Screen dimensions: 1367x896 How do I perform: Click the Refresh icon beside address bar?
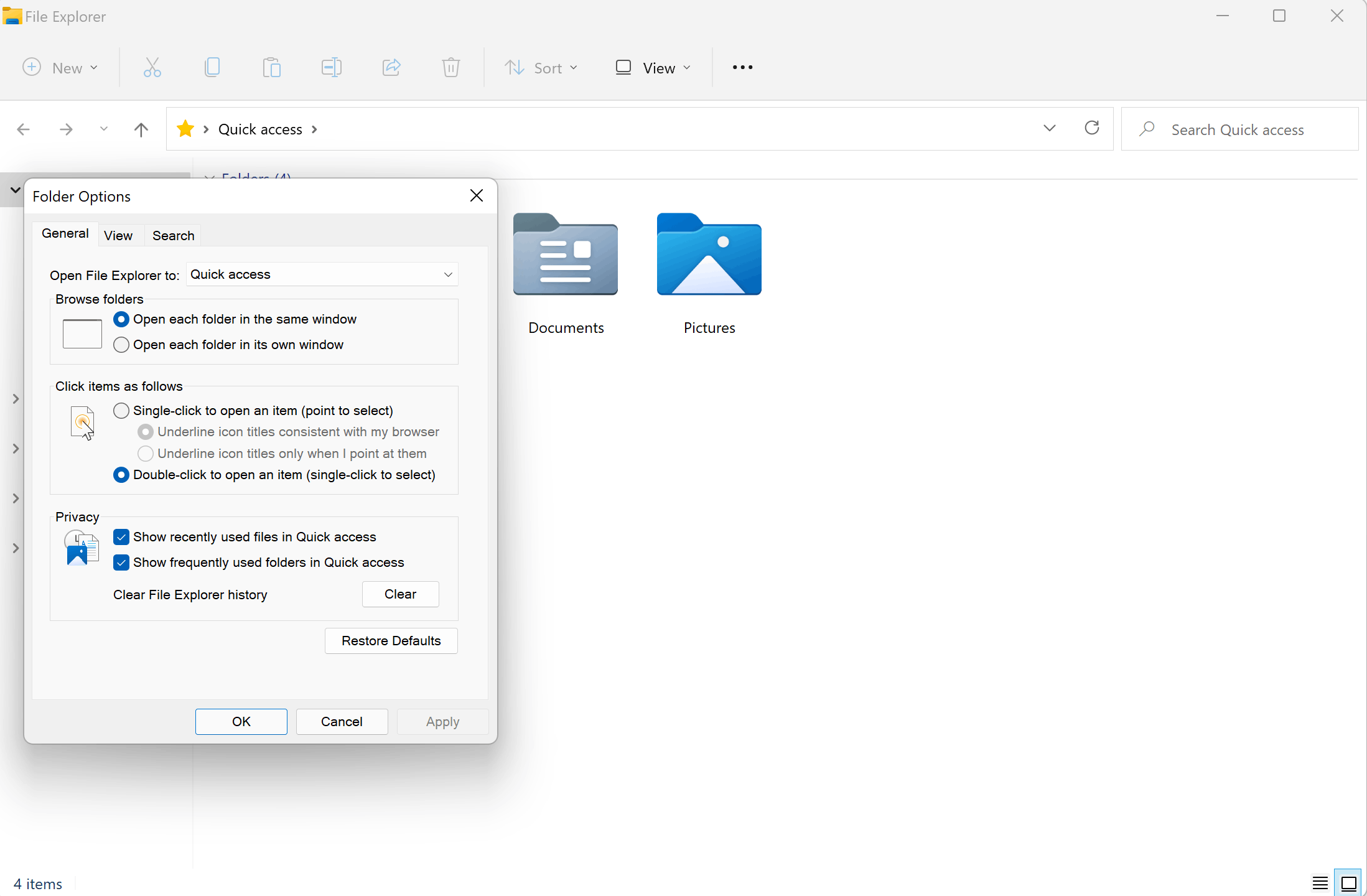[1092, 128]
